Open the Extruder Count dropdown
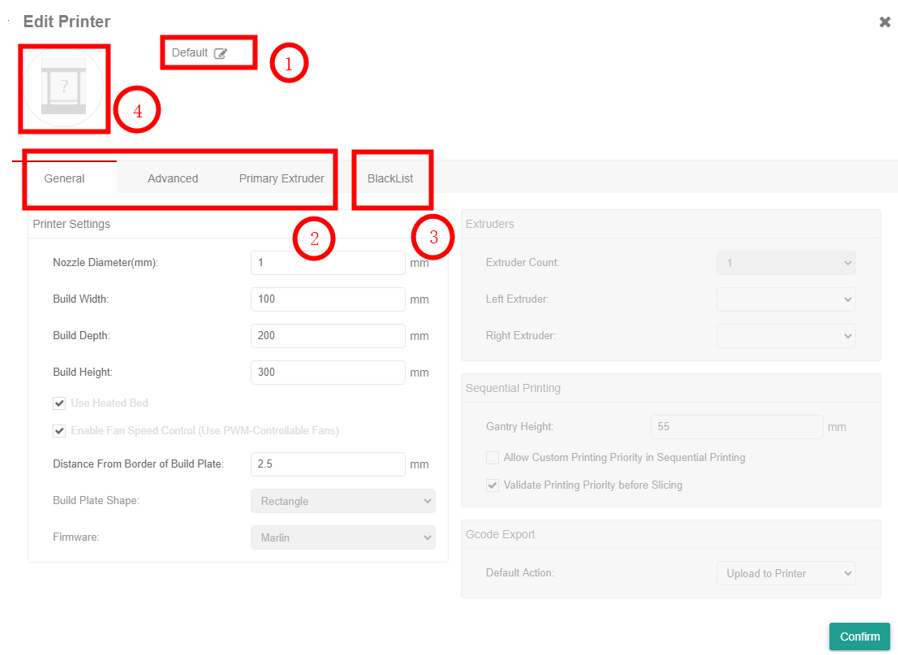 coord(786,263)
